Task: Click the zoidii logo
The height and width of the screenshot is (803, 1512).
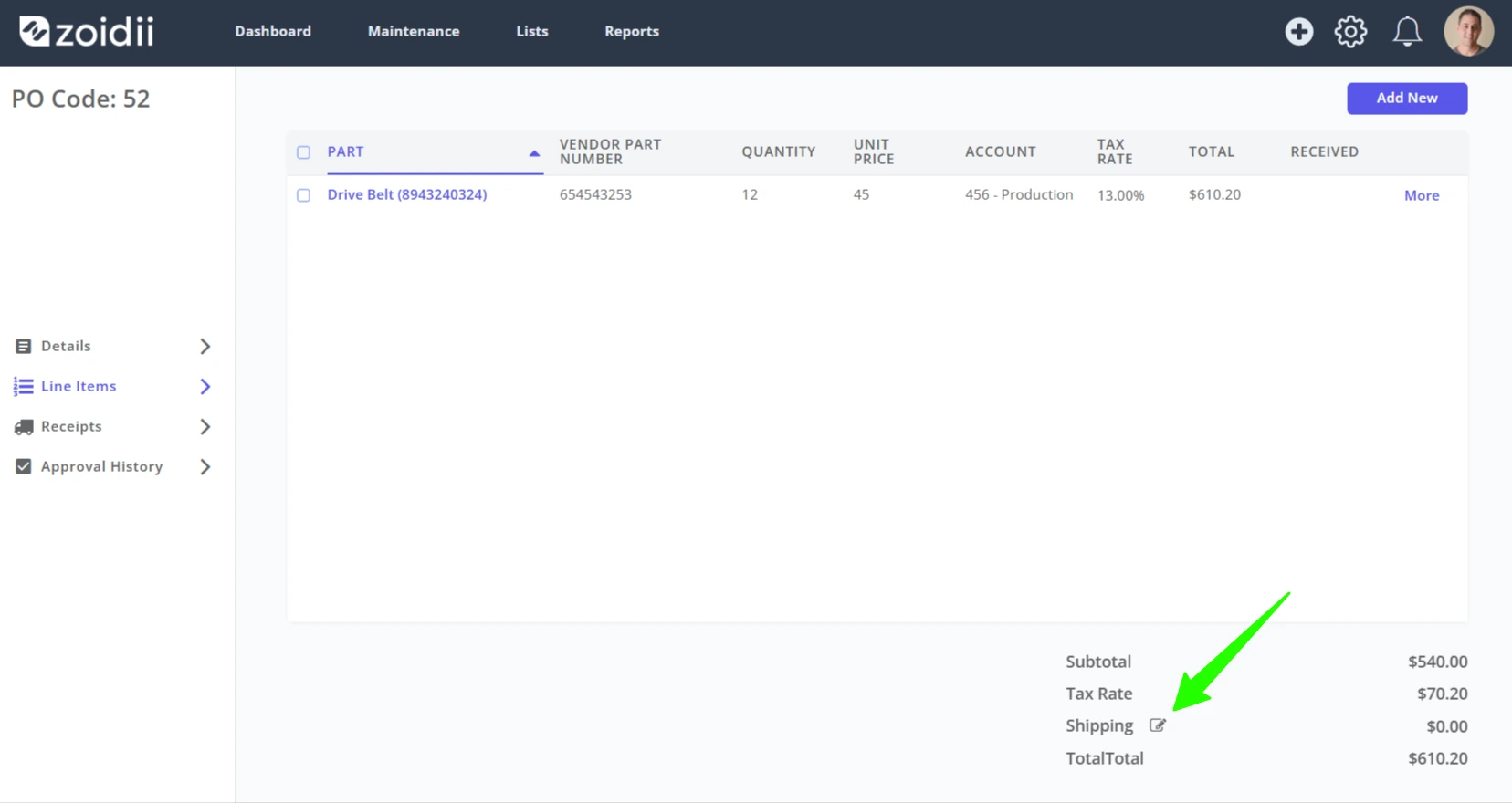Action: tap(87, 32)
